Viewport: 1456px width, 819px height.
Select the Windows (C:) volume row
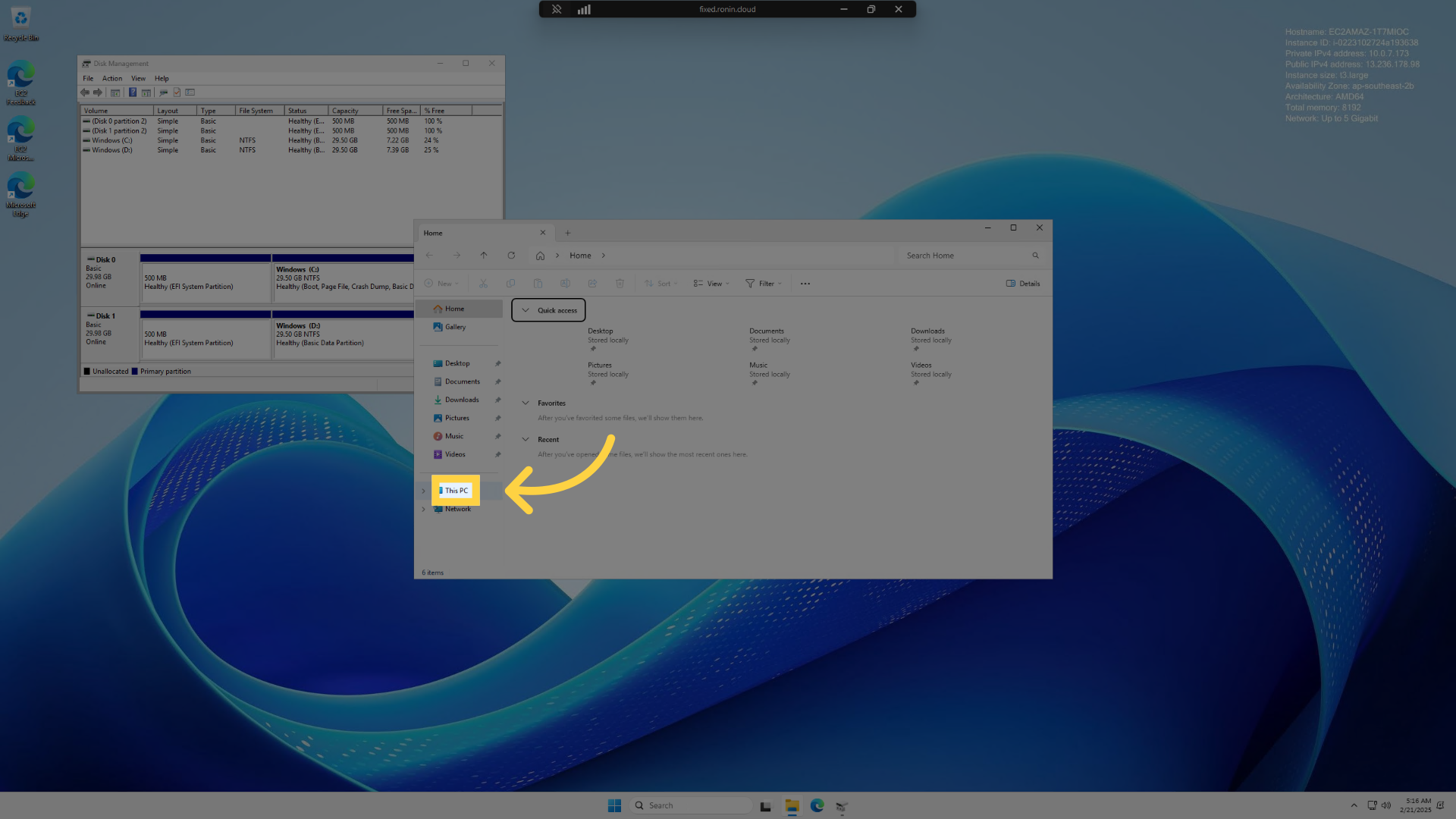click(291, 140)
